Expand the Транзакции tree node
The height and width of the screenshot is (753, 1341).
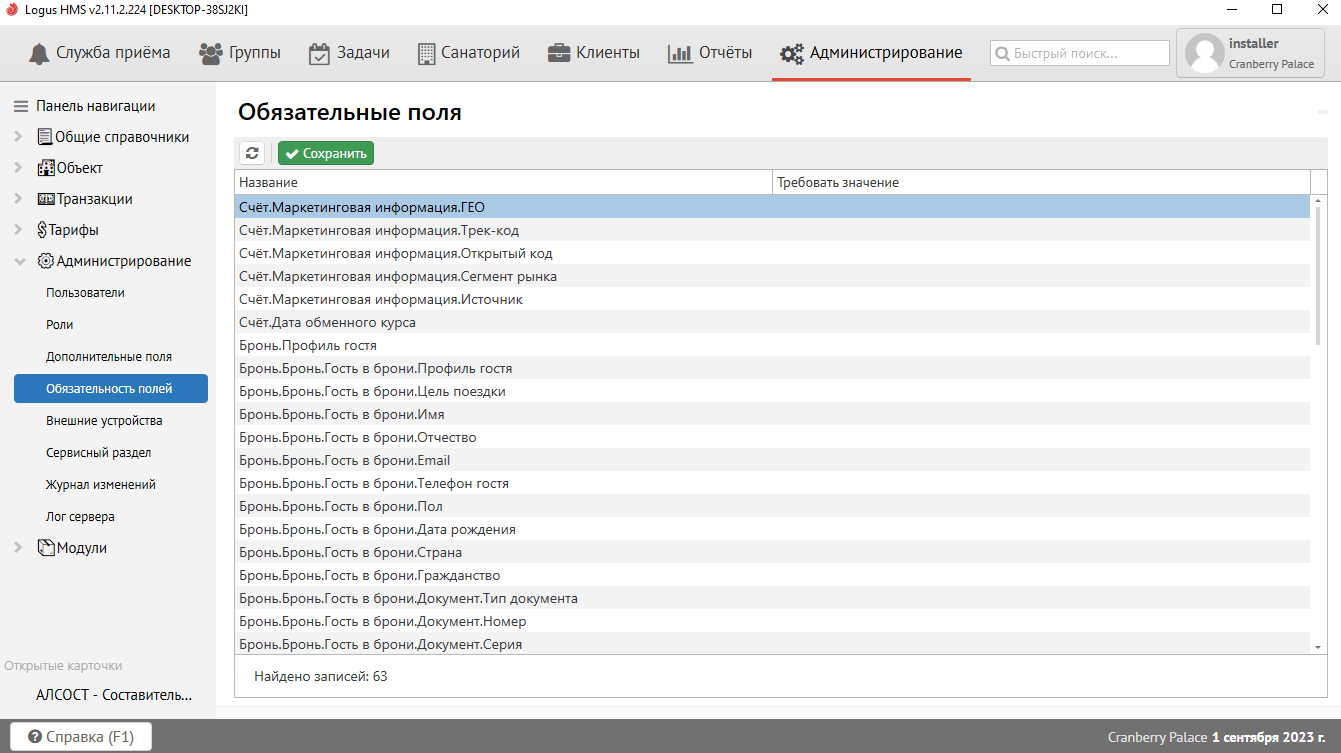[19, 199]
